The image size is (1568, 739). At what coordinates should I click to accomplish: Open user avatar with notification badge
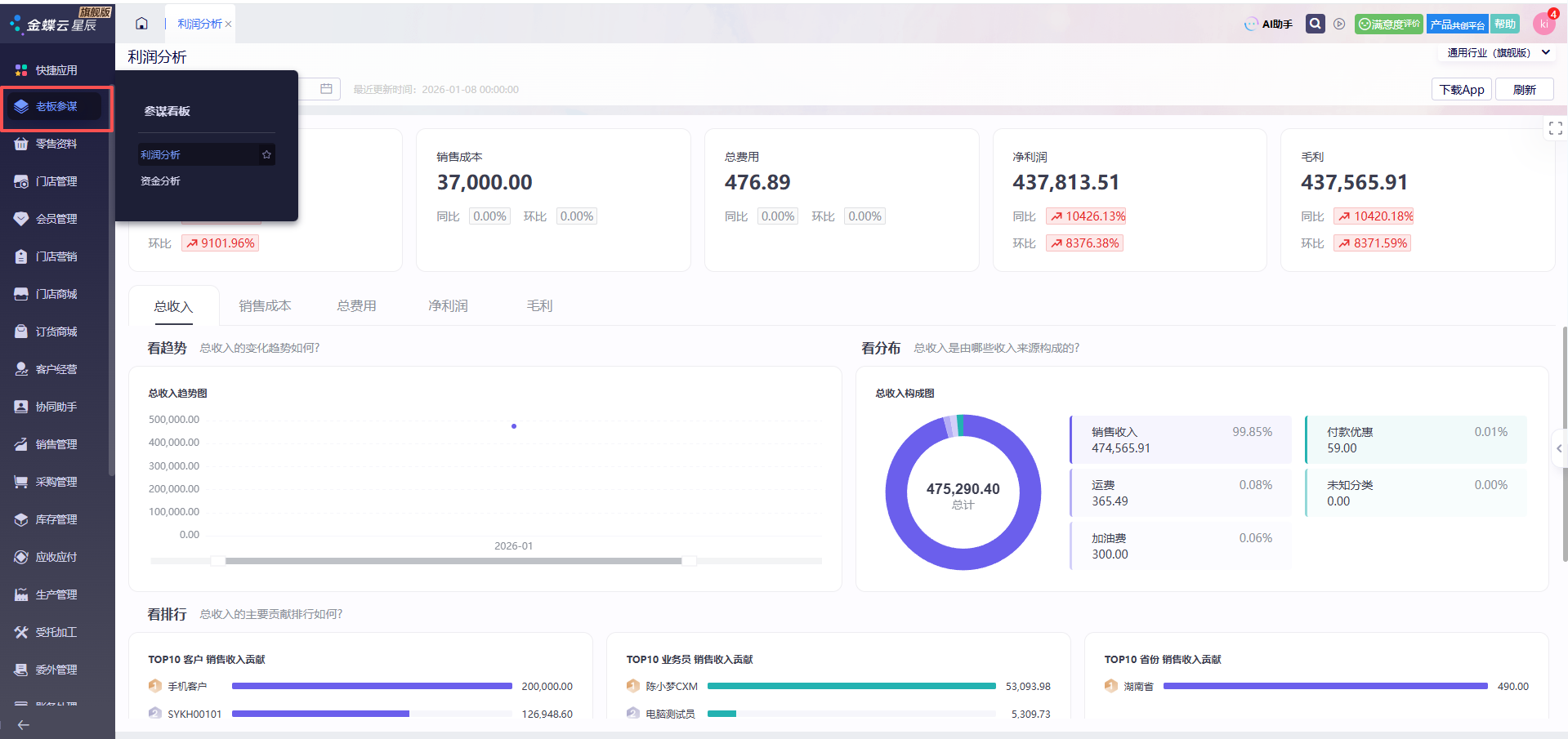pos(1543,24)
